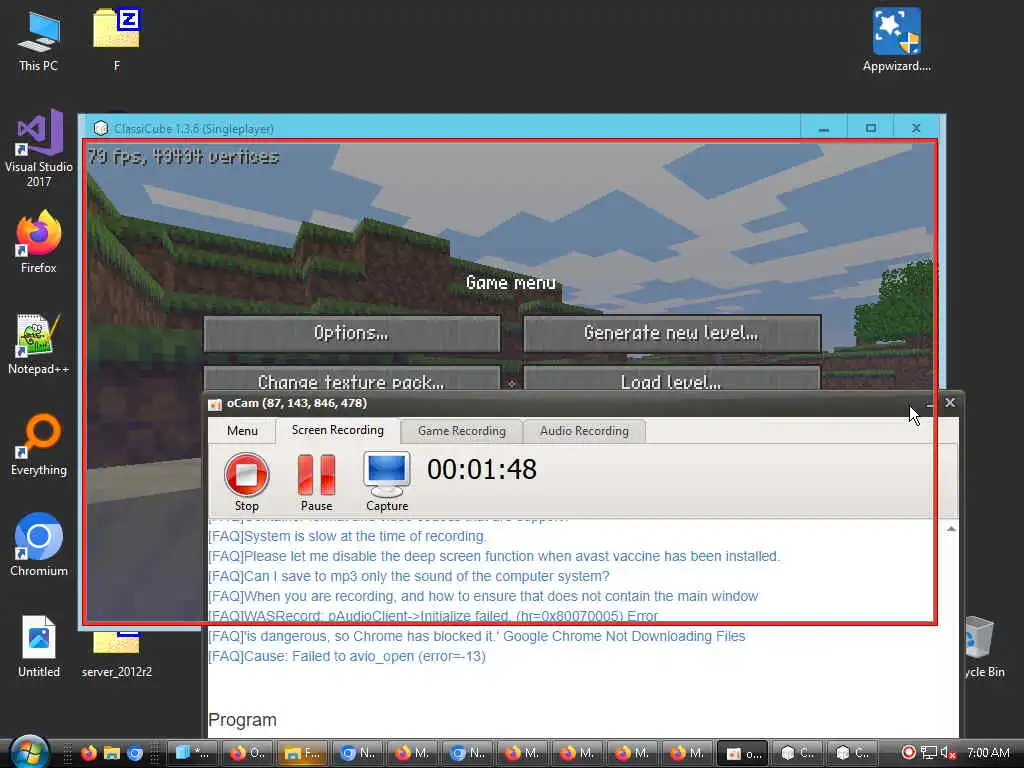Image resolution: width=1024 pixels, height=768 pixels.
Task: Click the ClassiCube window title icon
Action: coord(100,129)
